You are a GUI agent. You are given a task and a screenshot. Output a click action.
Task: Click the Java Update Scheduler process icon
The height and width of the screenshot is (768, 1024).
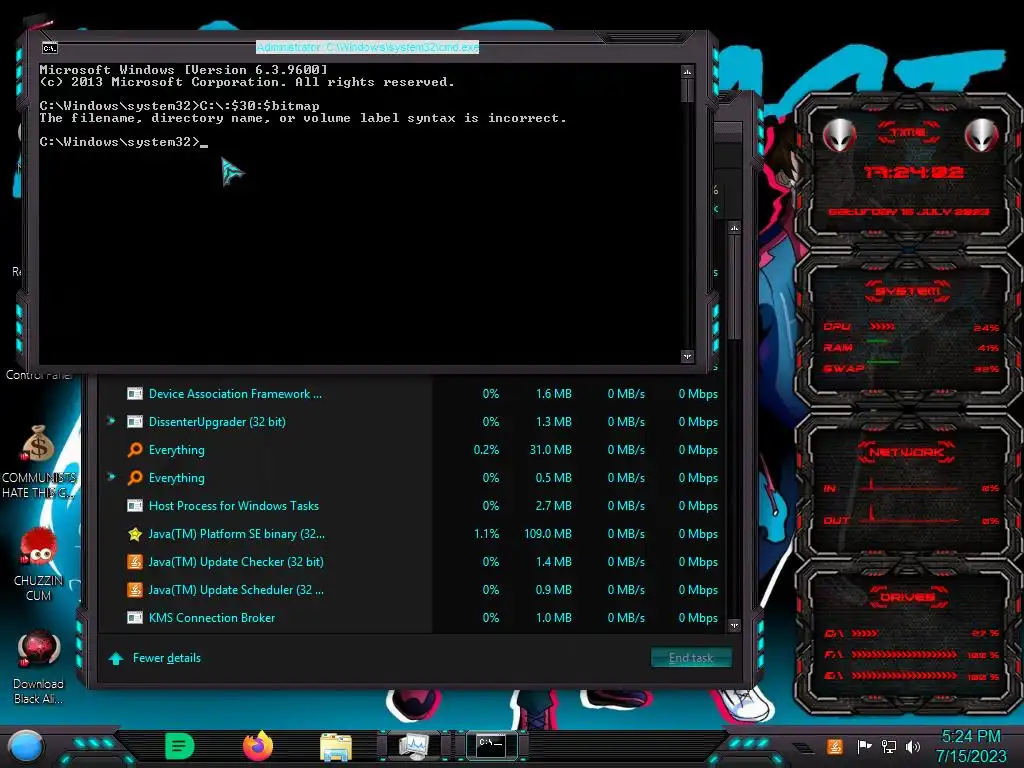coord(135,590)
